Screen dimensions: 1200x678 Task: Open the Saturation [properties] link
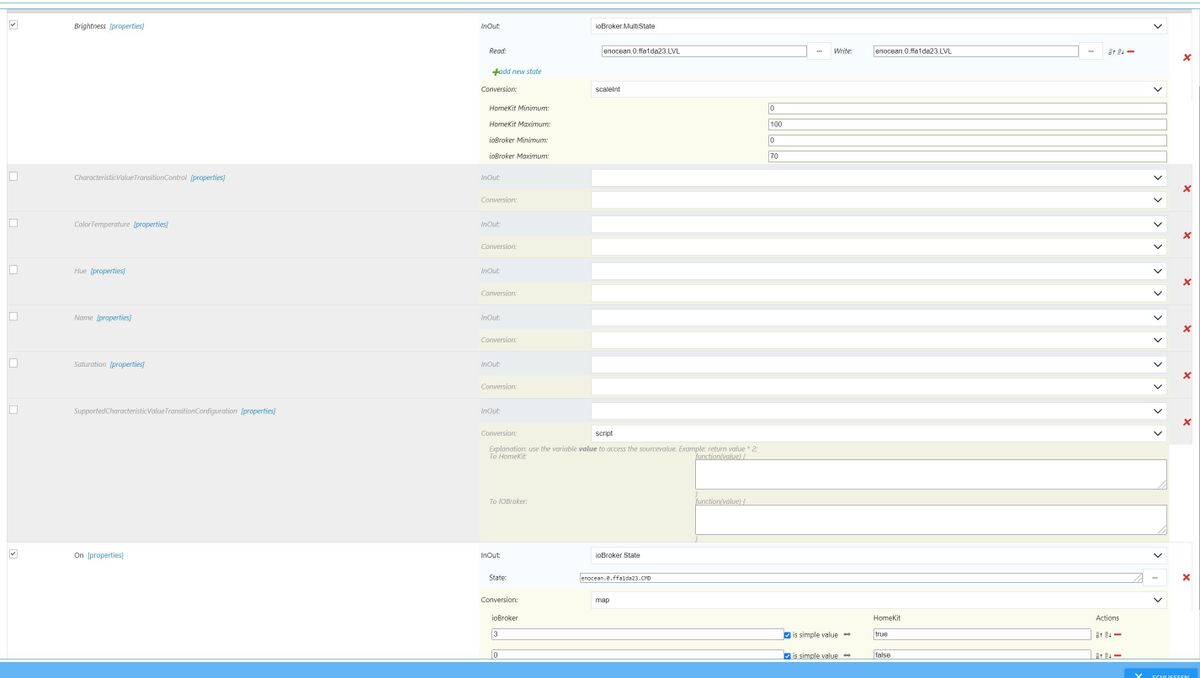(127, 364)
